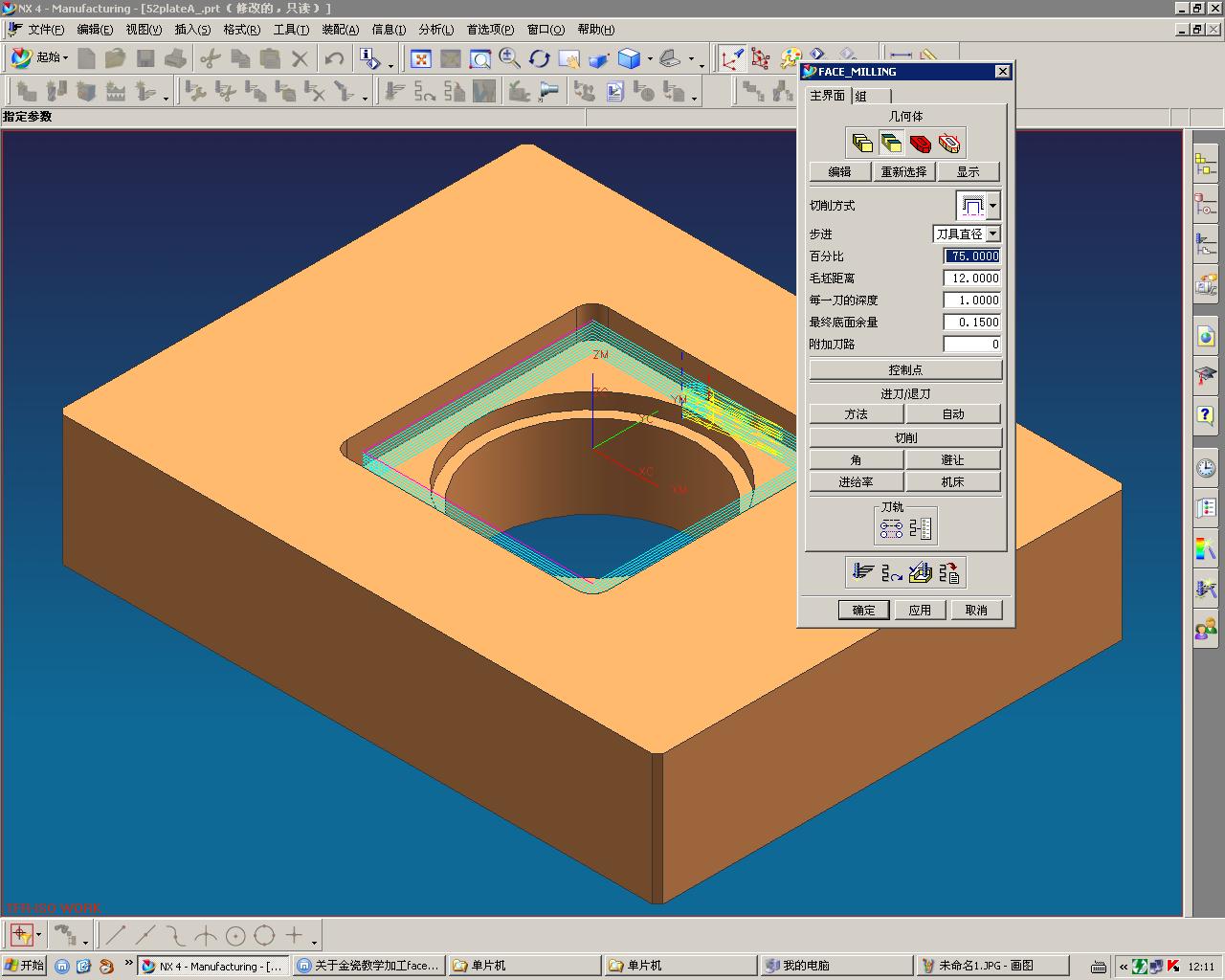
Task: Click the 应用 apply button
Action: (x=920, y=610)
